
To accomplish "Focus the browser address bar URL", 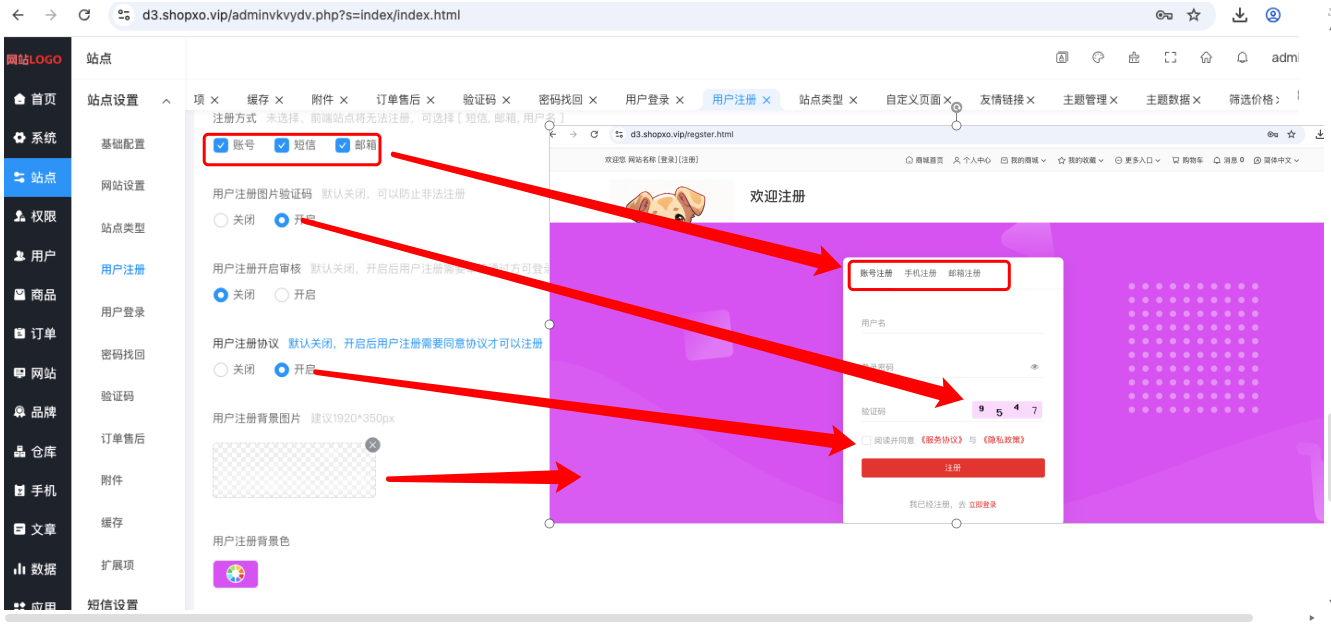I will [301, 15].
